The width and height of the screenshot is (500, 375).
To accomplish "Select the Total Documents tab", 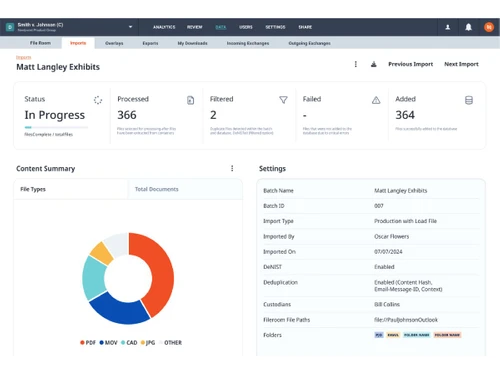I will click(185, 189).
